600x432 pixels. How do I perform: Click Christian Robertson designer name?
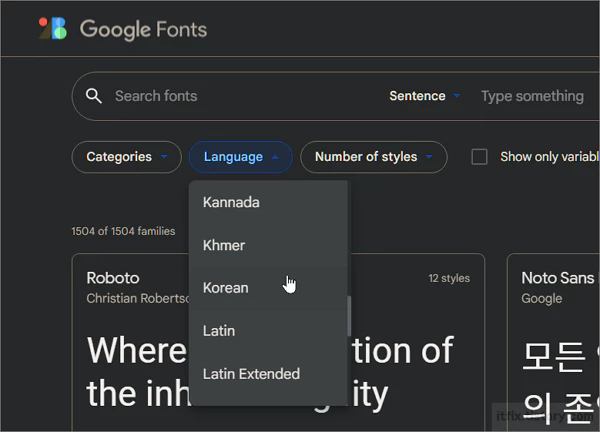click(138, 298)
